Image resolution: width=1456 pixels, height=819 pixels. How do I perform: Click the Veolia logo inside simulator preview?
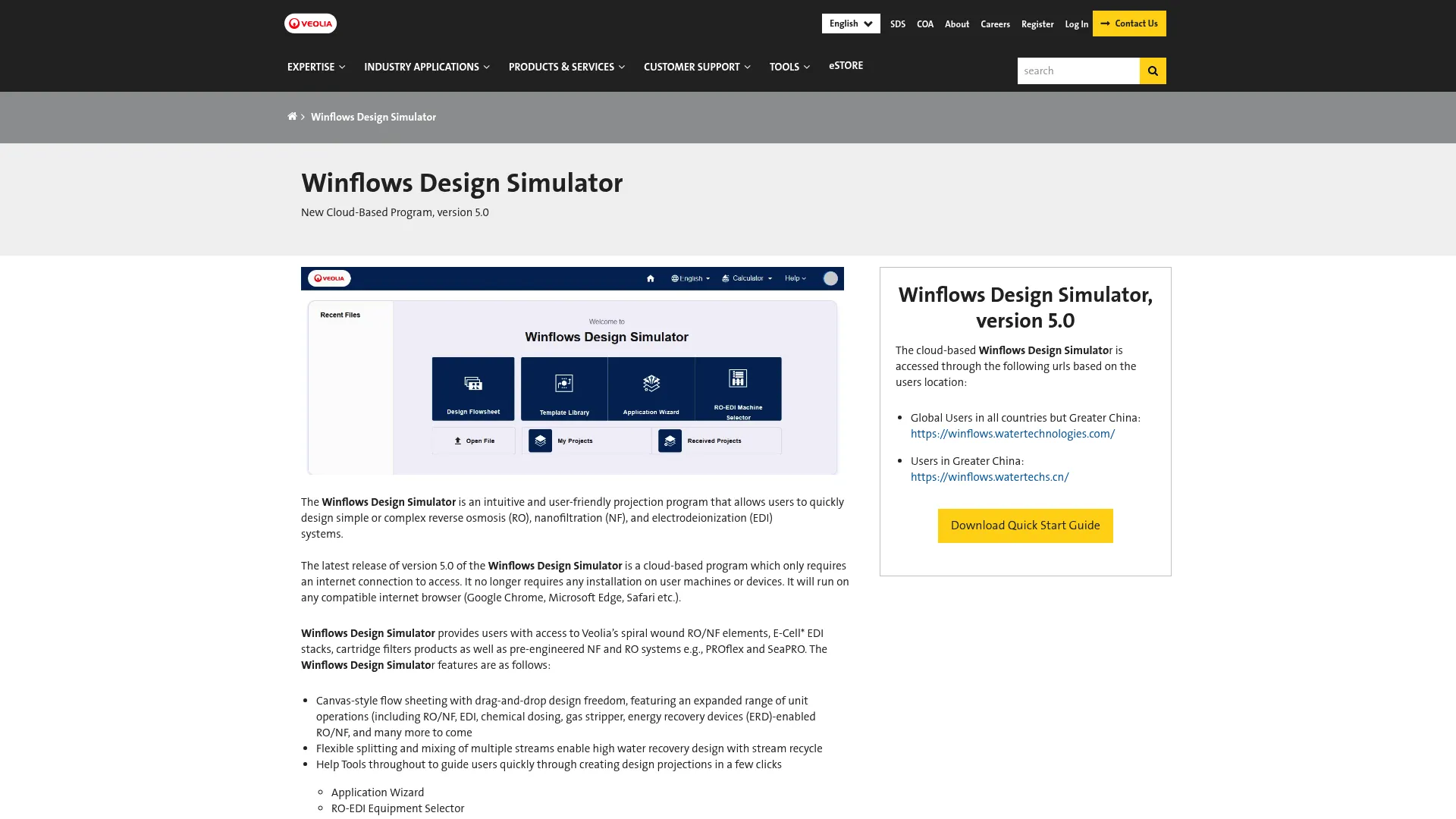[x=329, y=278]
